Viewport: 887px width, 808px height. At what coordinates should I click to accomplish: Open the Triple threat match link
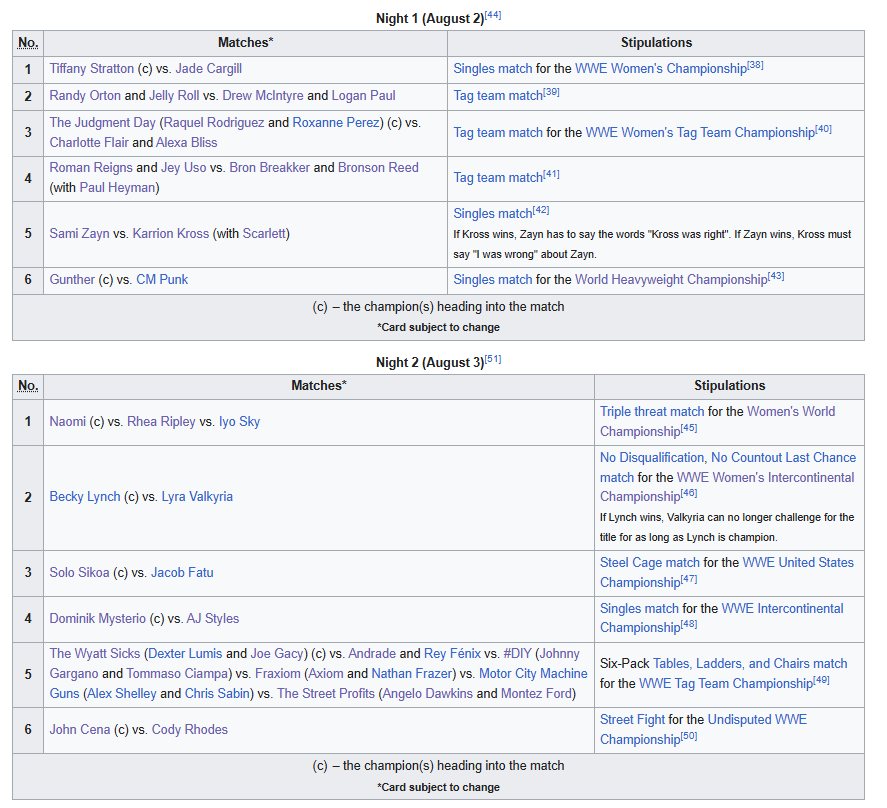pyautogui.click(x=652, y=412)
